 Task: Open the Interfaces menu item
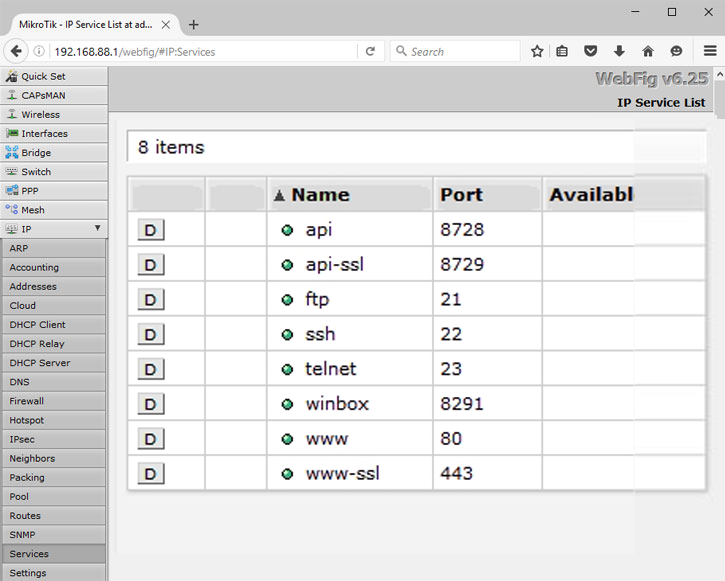(x=54, y=134)
